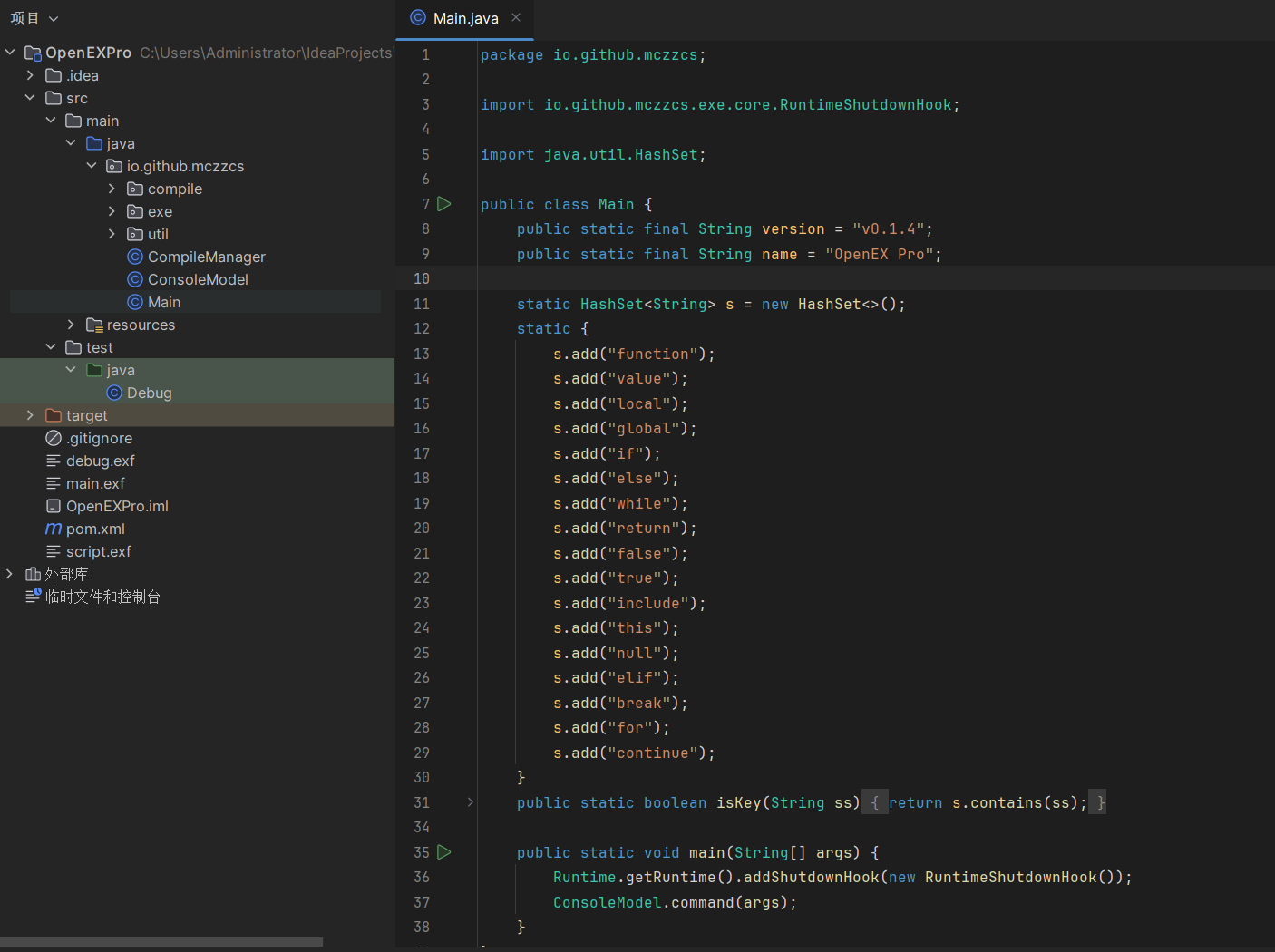1275x952 pixels.
Task: Select the CompileManager tree row
Action: tap(197, 257)
